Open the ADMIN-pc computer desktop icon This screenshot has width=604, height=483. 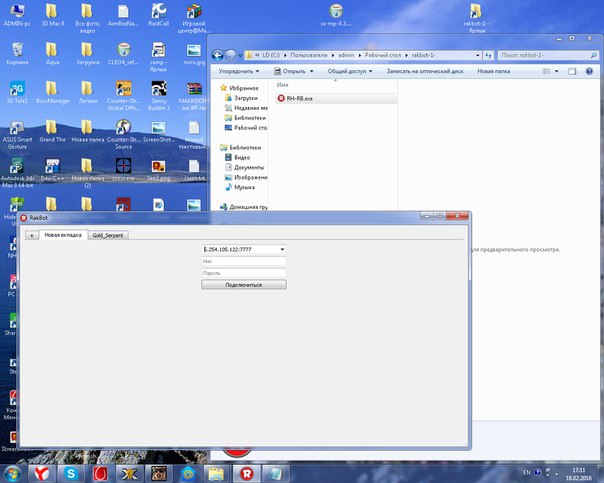[17, 15]
